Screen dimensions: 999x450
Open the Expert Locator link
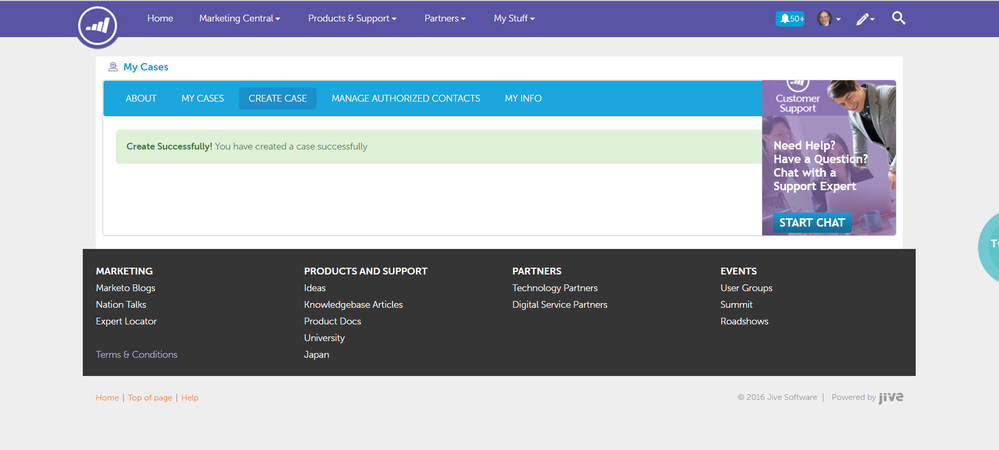coord(126,321)
